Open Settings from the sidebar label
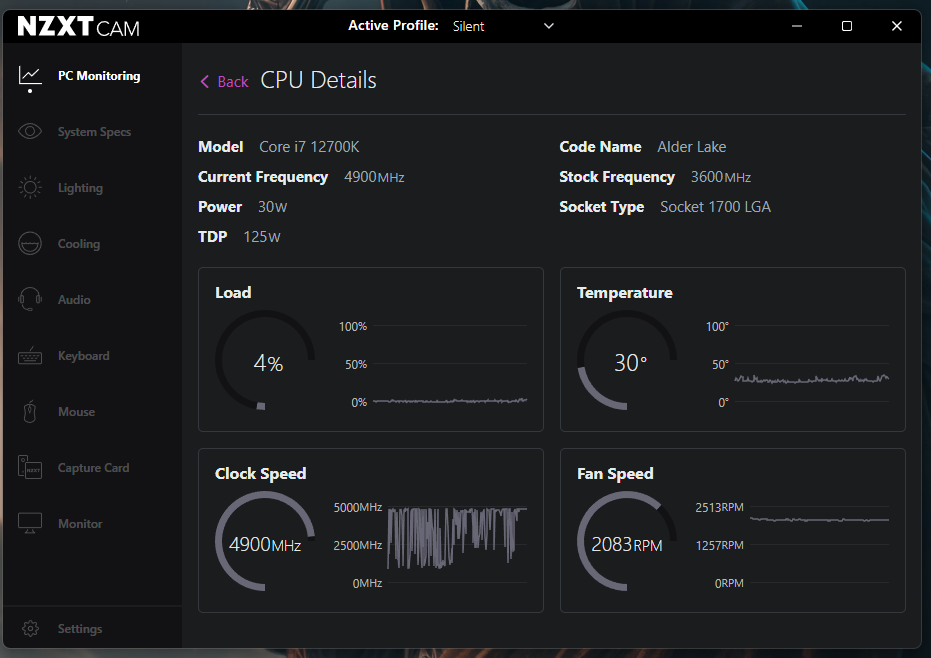Image resolution: width=931 pixels, height=658 pixels. (x=80, y=628)
